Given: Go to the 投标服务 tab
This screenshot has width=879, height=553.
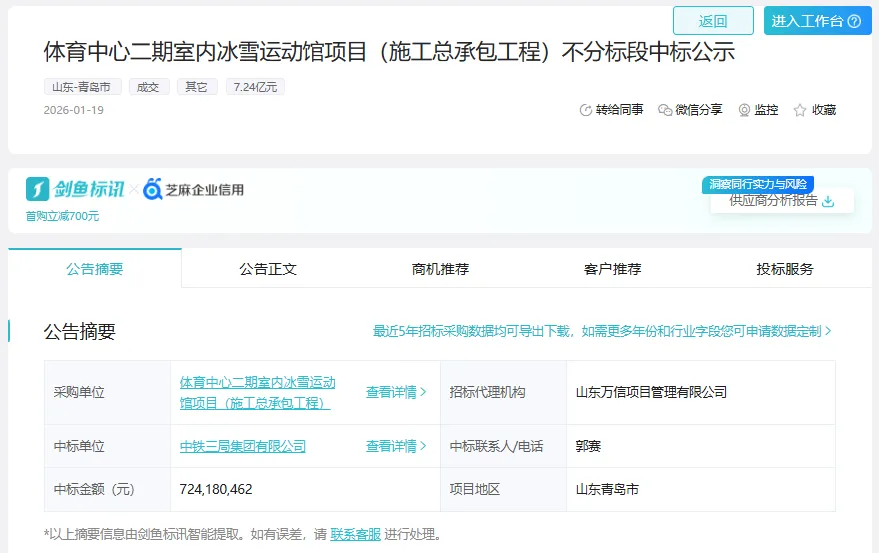Looking at the screenshot, I should click(x=785, y=269).
